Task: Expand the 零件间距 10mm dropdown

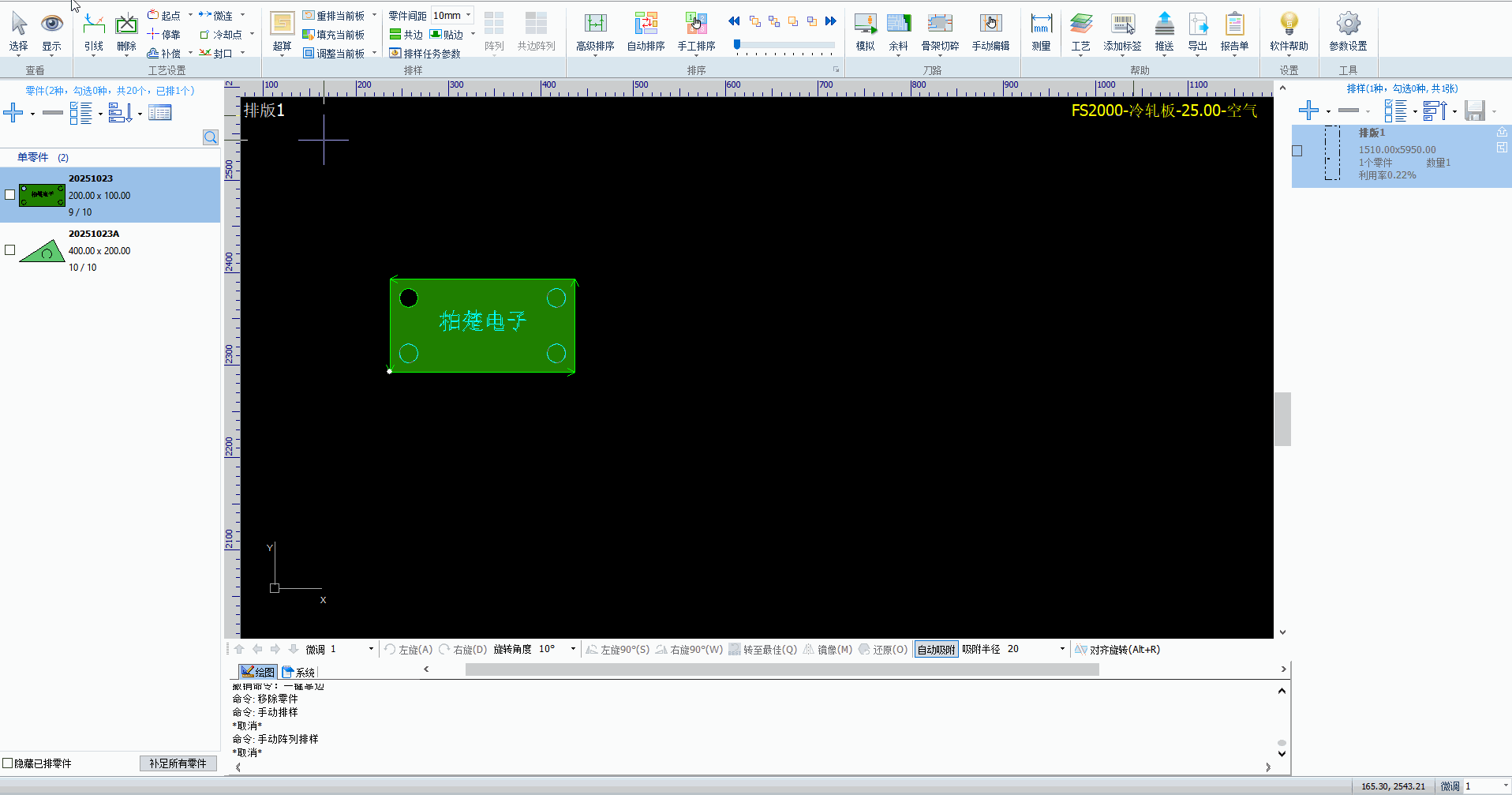Action: coord(468,15)
